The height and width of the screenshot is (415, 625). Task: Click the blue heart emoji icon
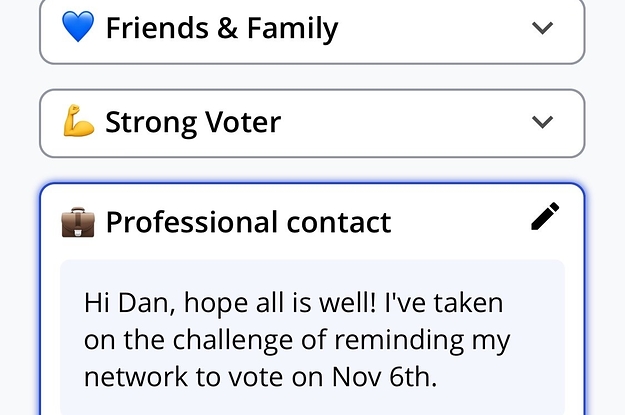point(77,28)
